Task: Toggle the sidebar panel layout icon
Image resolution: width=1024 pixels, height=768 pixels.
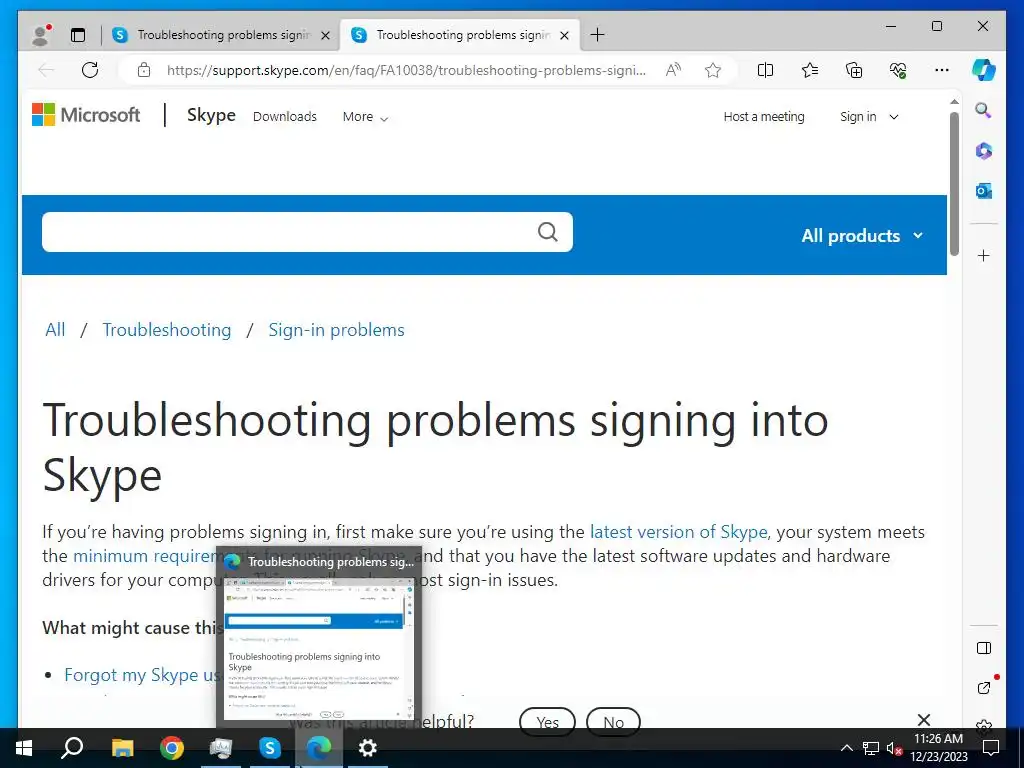Action: pos(984,648)
